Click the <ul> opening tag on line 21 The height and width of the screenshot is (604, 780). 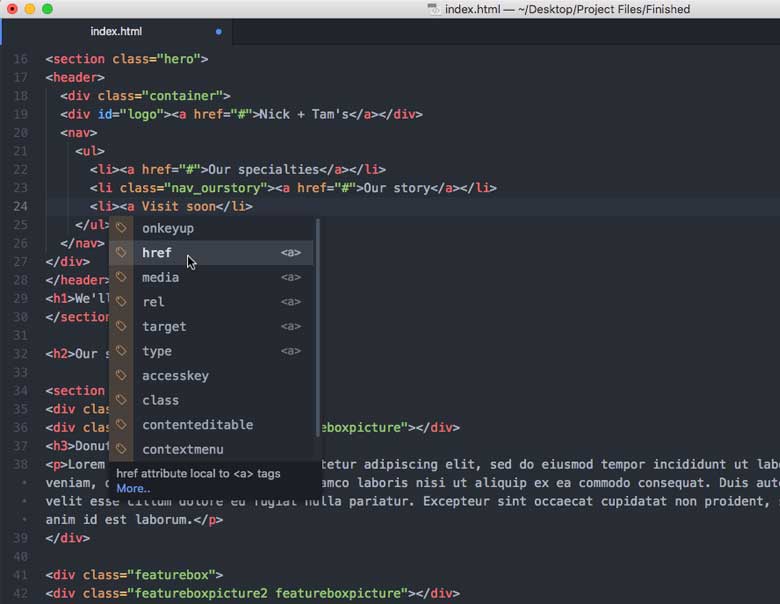90,151
